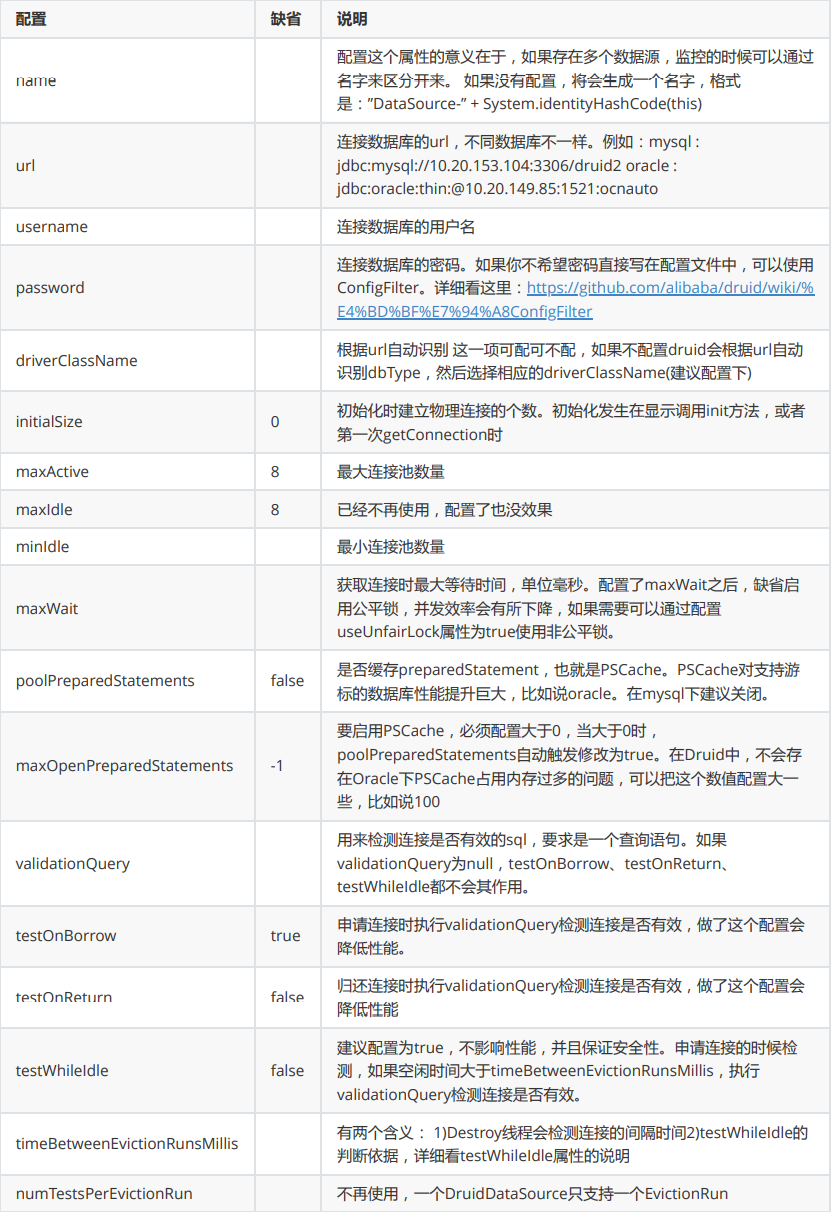This screenshot has width=836, height=1212.
Task: Click default value 0 for initialSize
Action: coord(275,422)
